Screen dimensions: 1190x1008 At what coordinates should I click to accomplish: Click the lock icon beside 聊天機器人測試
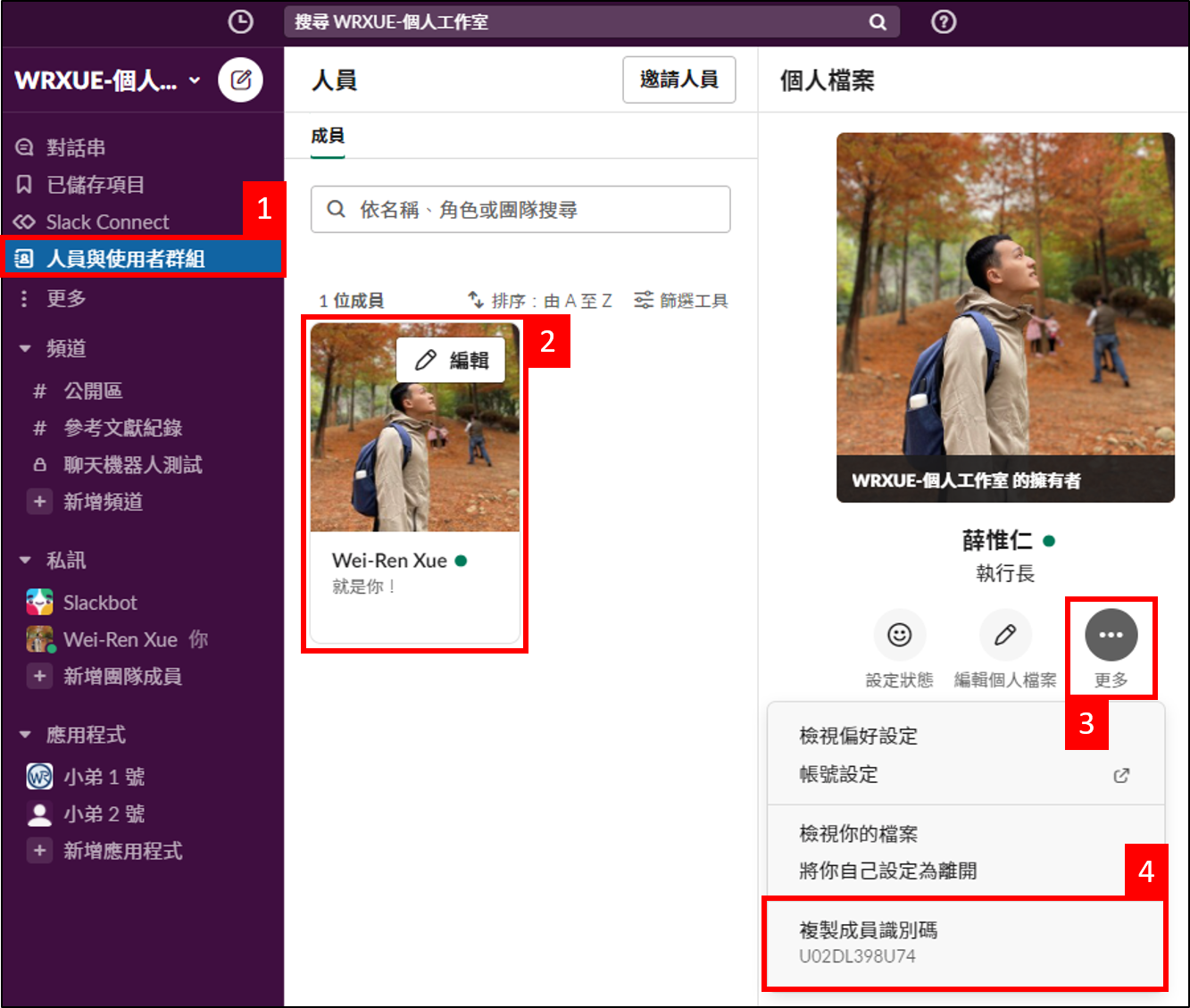pyautogui.click(x=39, y=465)
